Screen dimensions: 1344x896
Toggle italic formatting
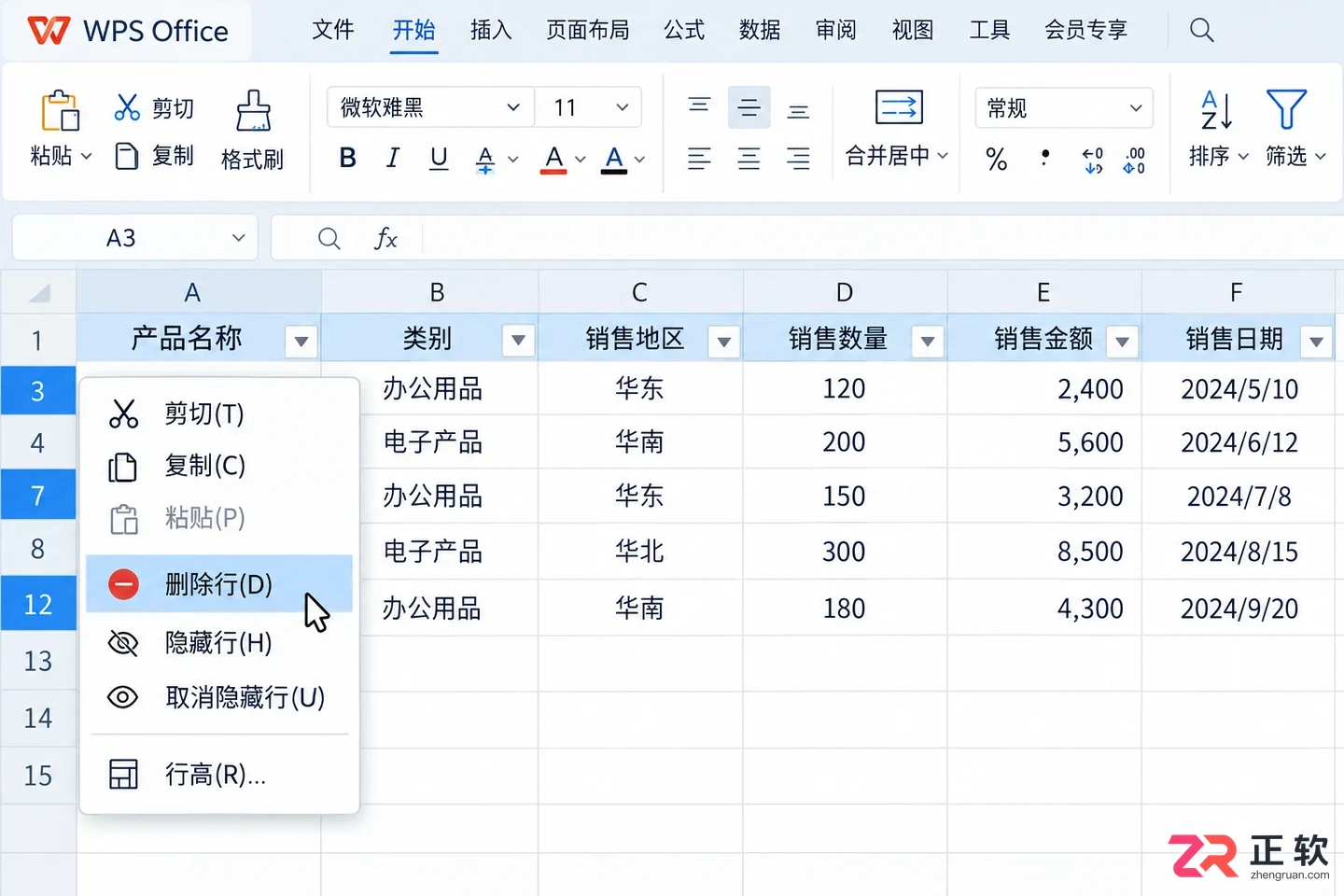393,159
